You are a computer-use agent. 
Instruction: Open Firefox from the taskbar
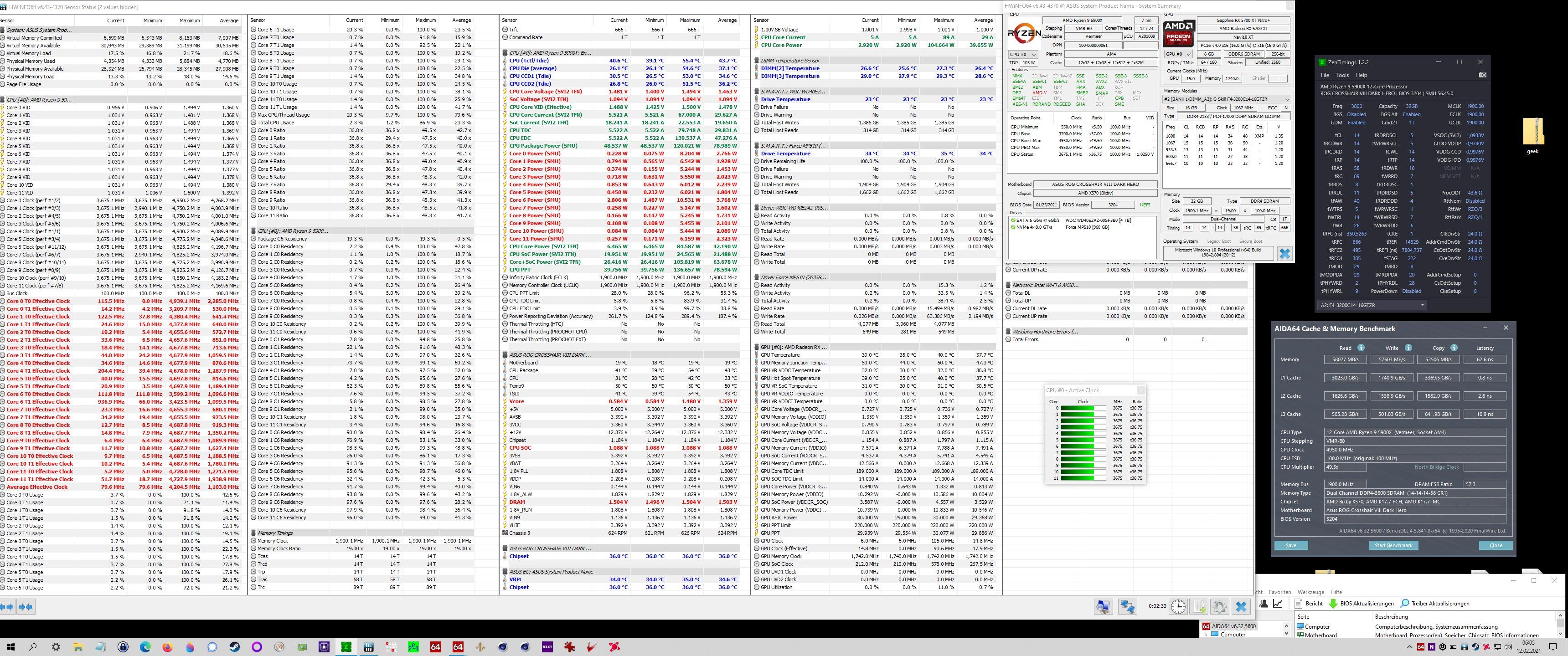pyautogui.click(x=167, y=647)
